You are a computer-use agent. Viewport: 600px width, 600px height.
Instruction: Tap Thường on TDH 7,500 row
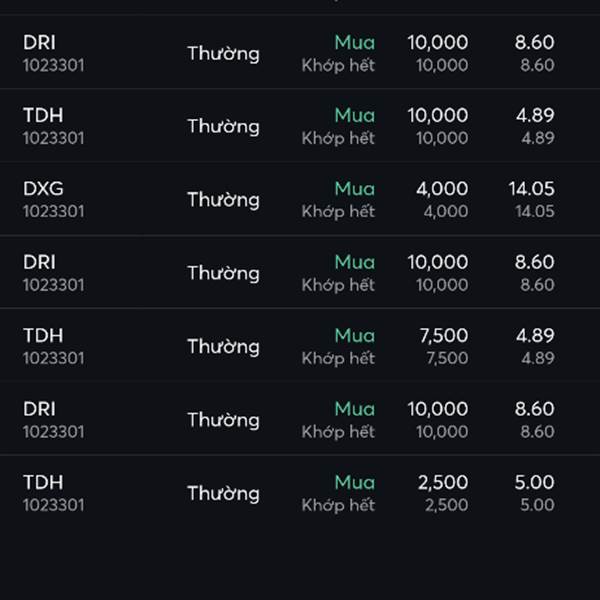coord(223,347)
